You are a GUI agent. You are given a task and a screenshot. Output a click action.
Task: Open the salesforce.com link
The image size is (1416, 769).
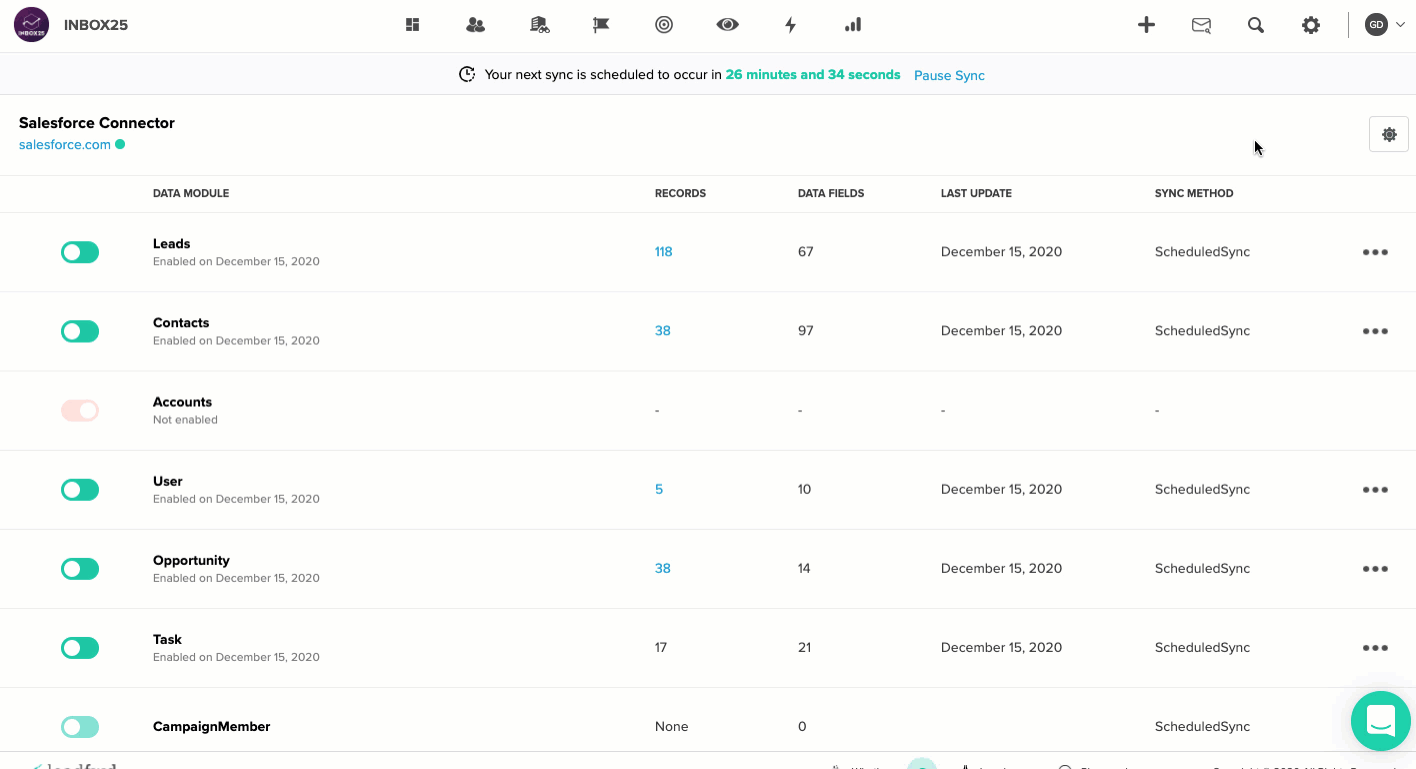pos(65,144)
